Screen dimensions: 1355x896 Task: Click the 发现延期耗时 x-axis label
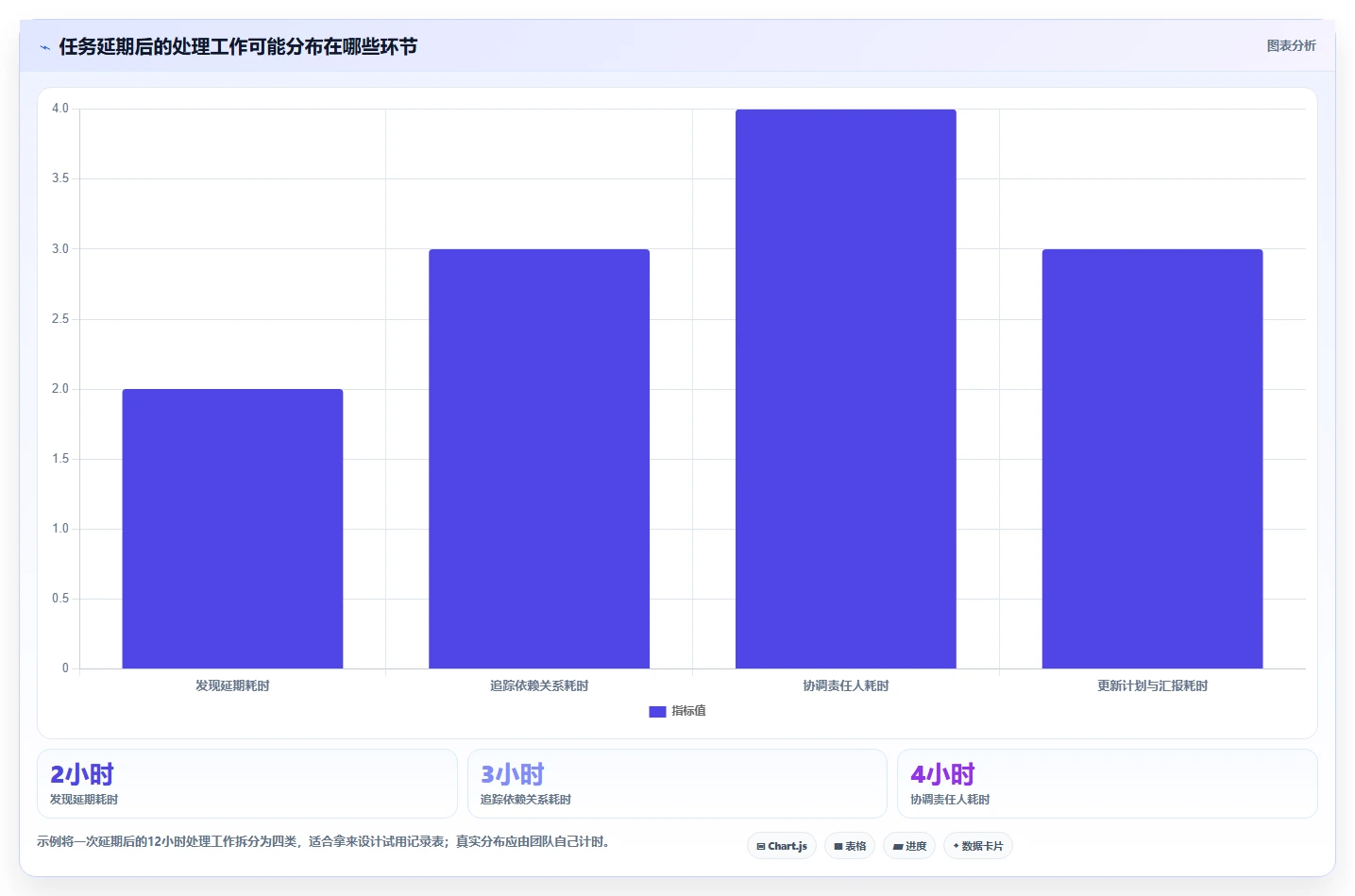232,685
